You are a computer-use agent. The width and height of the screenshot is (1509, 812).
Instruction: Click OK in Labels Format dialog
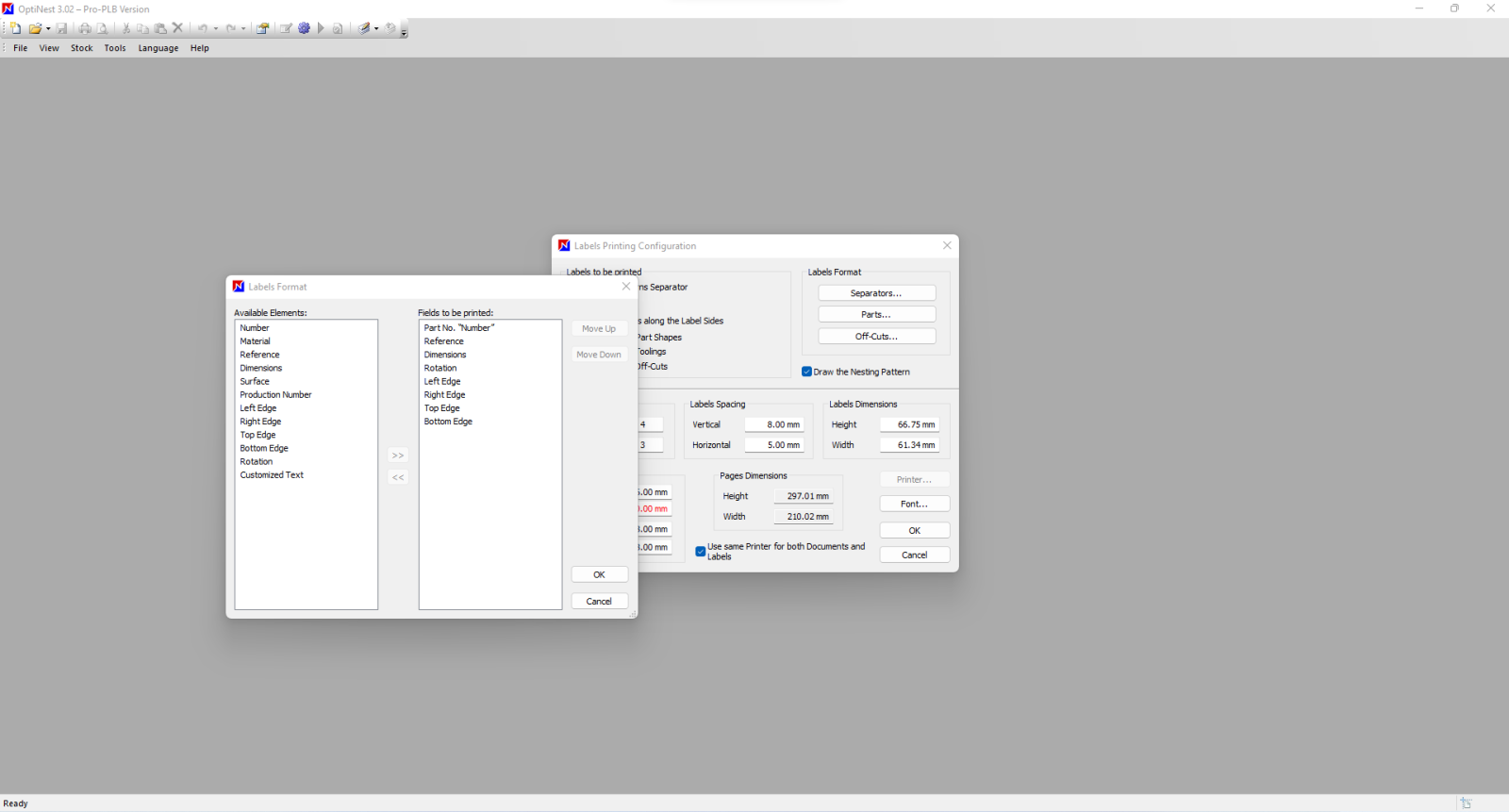pyautogui.click(x=599, y=574)
